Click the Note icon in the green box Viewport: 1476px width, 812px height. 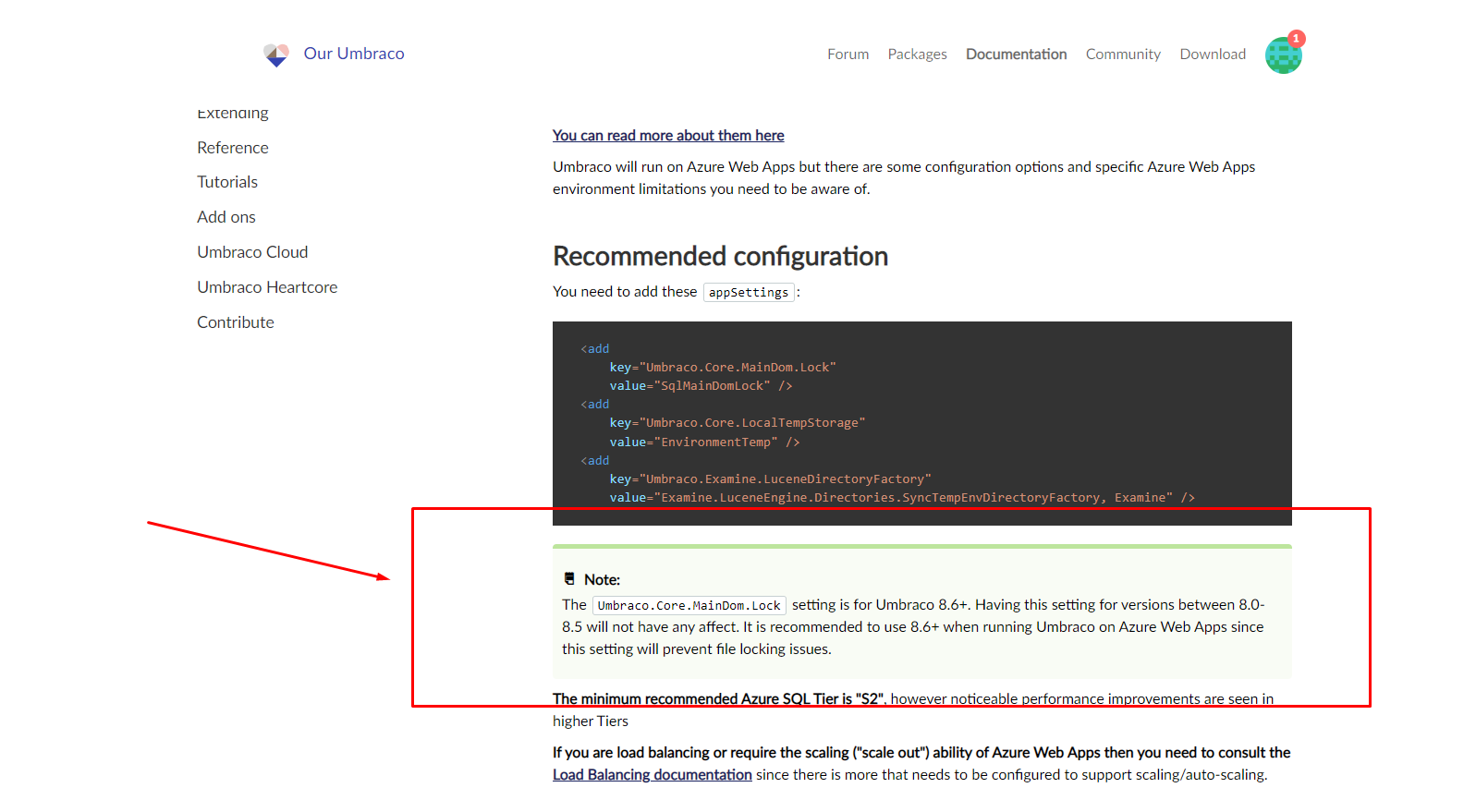point(569,579)
